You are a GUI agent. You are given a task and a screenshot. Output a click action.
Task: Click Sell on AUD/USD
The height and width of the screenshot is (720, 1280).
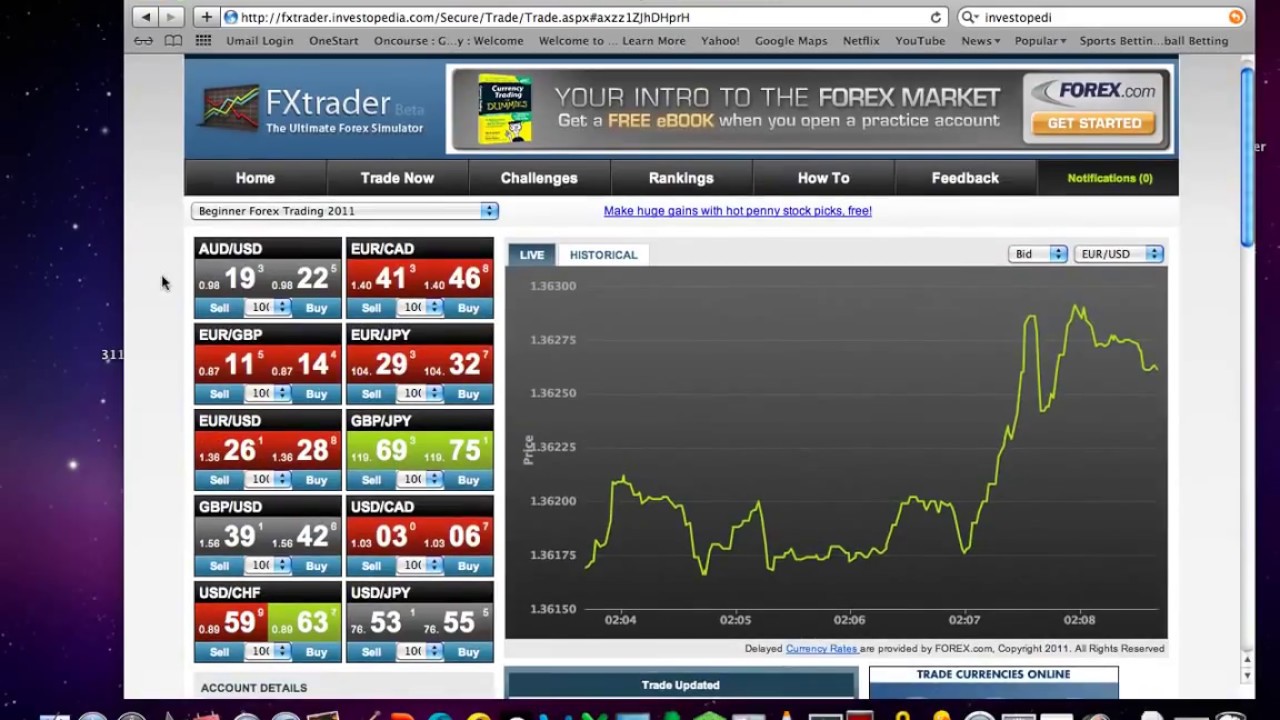(x=219, y=308)
